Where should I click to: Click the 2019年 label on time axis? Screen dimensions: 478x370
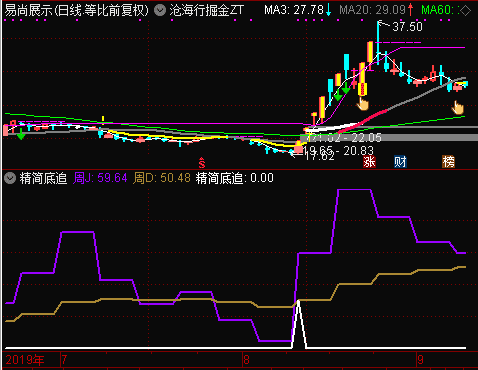pyautogui.click(x=25, y=360)
